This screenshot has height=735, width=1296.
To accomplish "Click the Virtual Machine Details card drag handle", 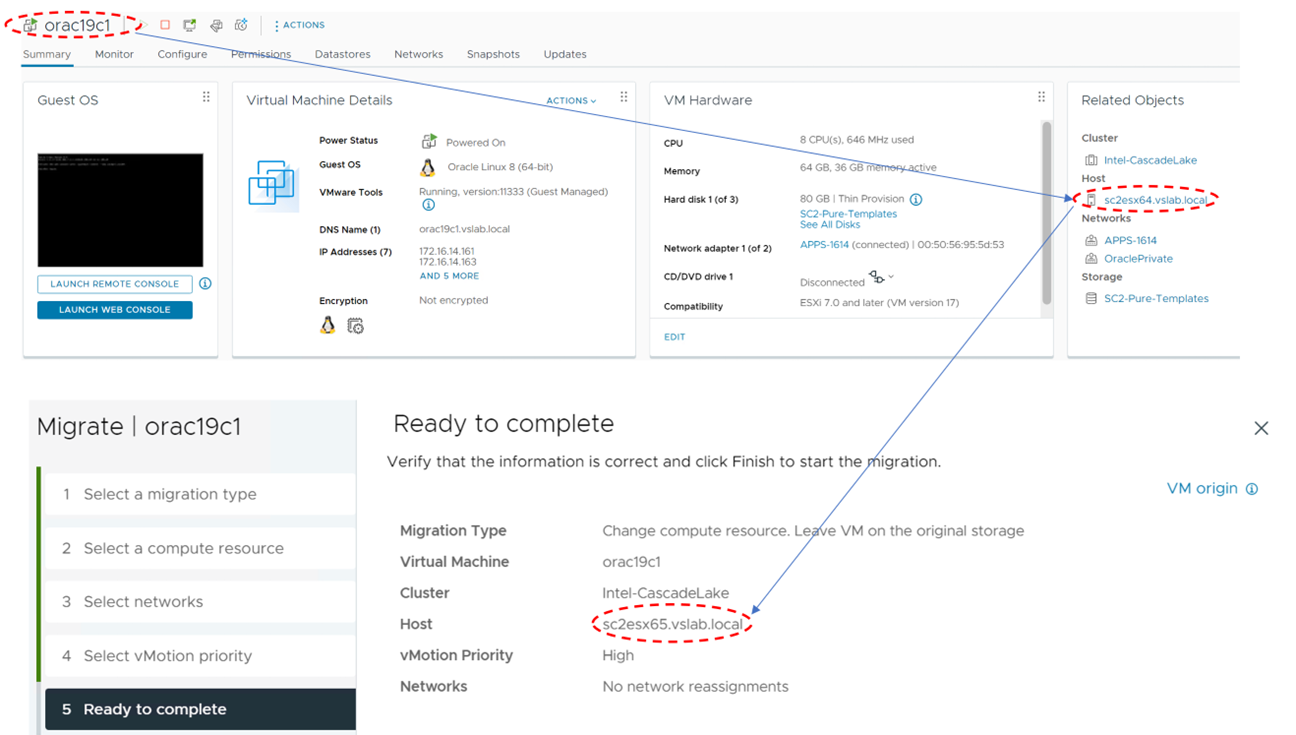I will point(623,97).
